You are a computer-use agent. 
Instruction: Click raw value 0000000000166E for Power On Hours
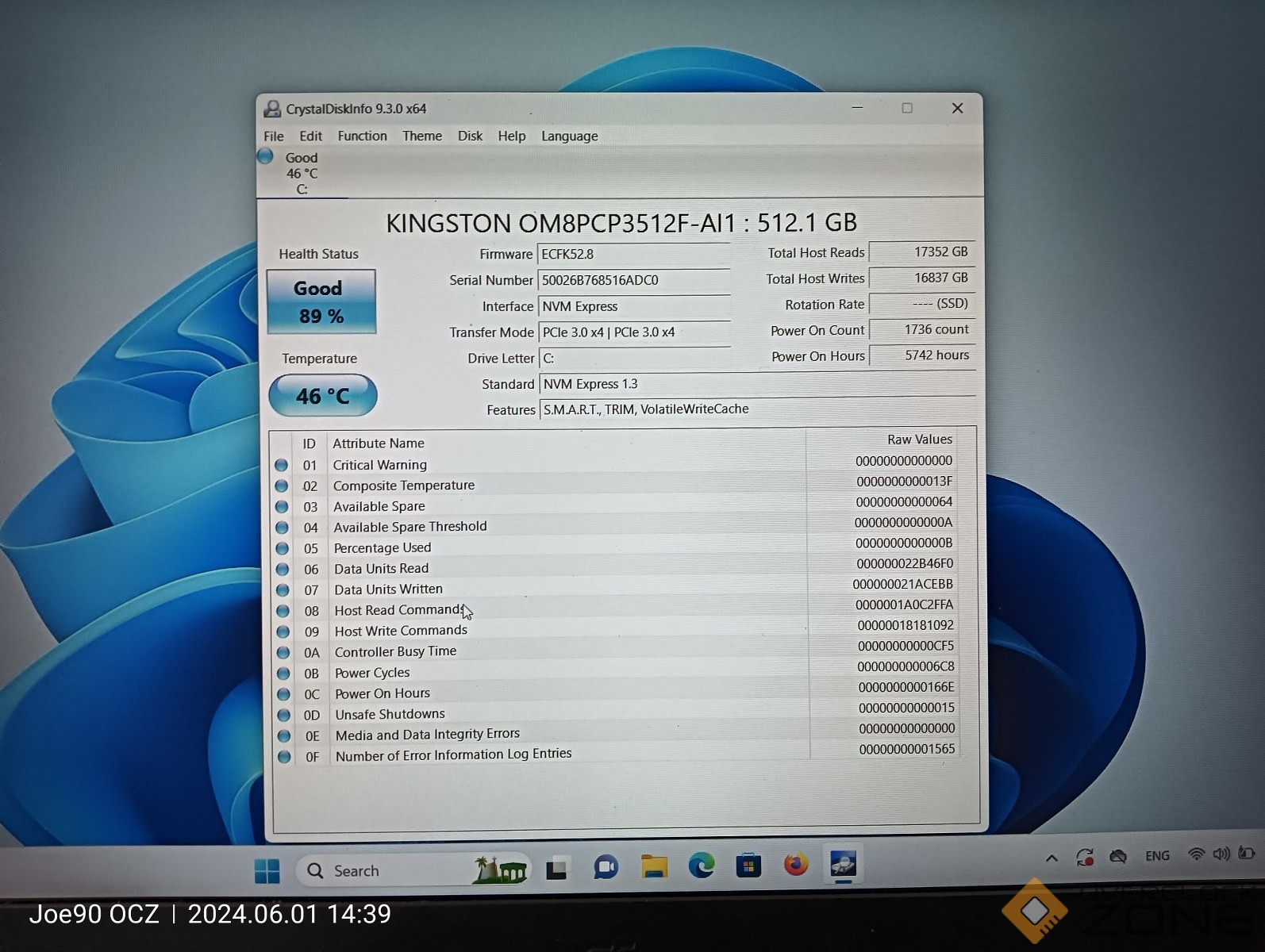pyautogui.click(x=906, y=687)
